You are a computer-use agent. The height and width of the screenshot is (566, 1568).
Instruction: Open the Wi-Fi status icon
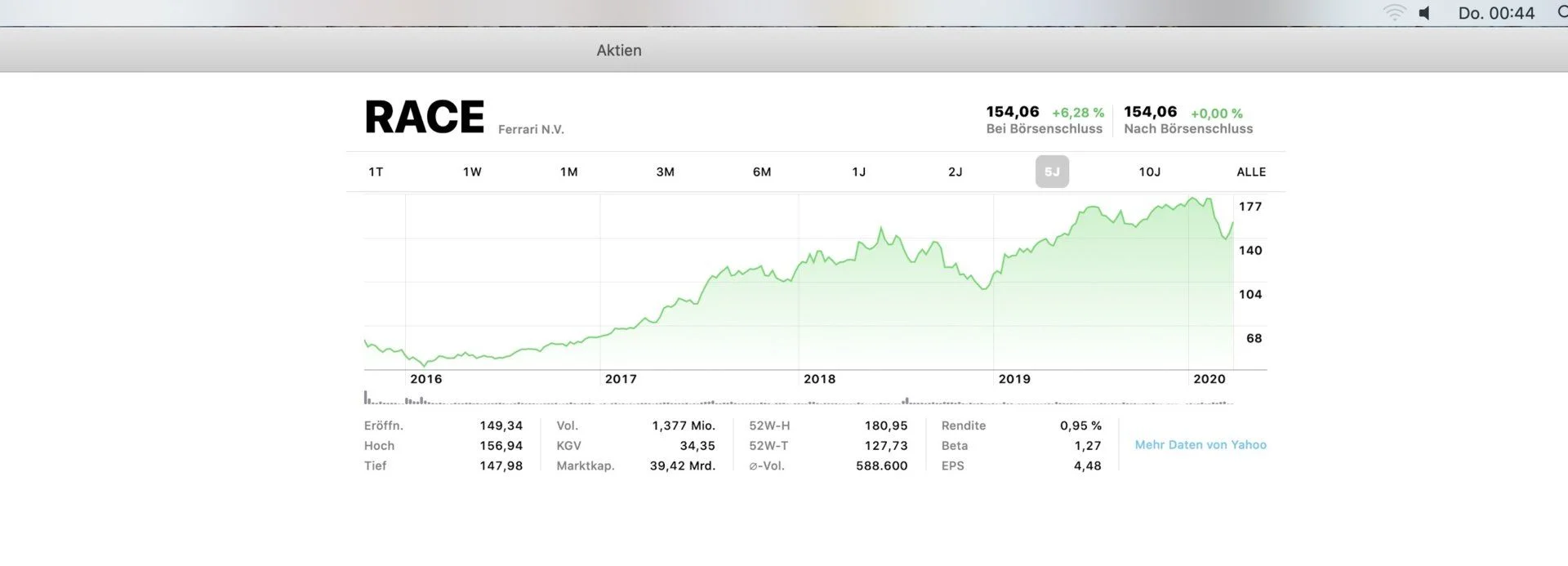click(1393, 13)
